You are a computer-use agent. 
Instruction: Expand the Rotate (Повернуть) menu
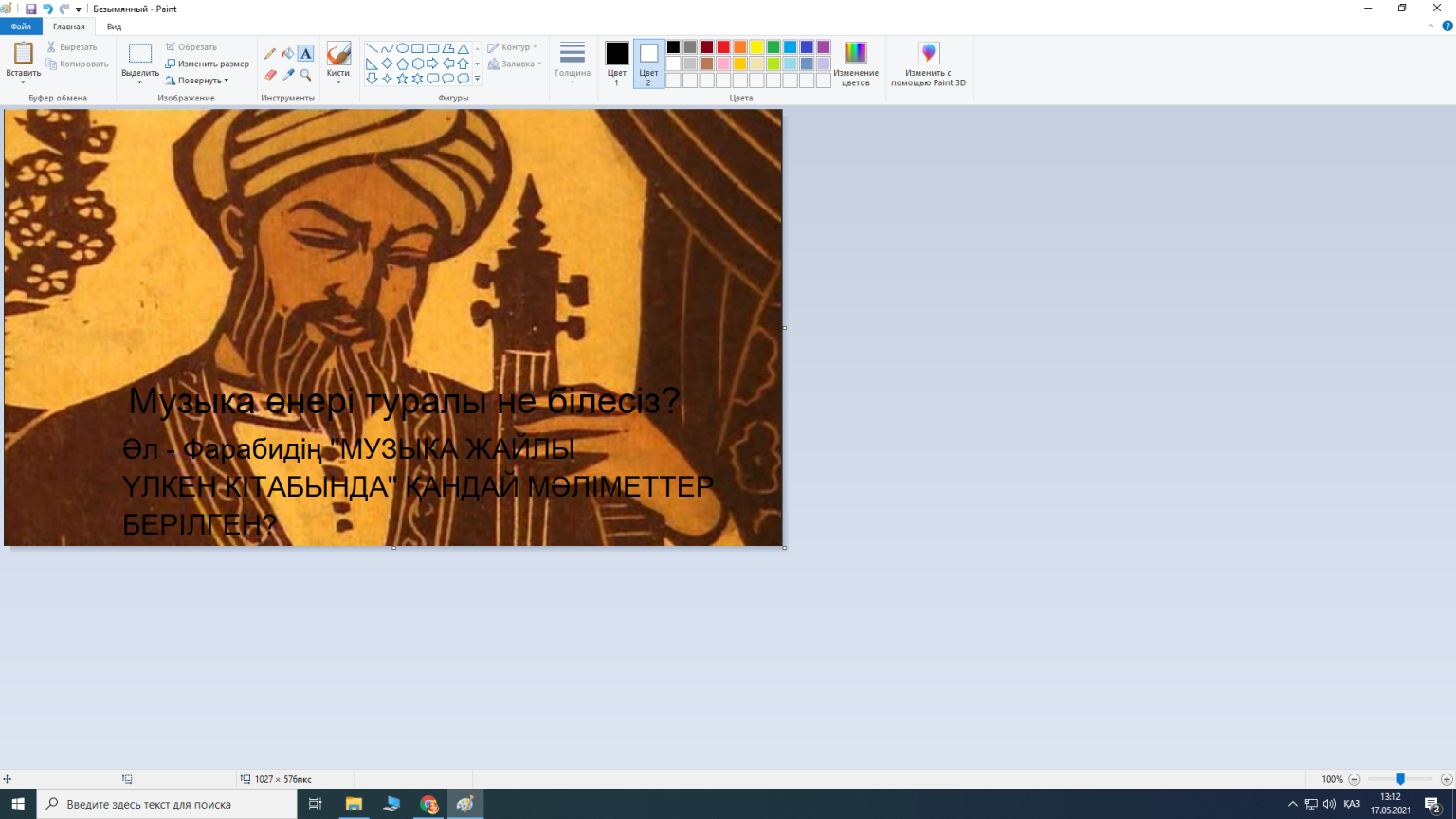tap(197, 81)
